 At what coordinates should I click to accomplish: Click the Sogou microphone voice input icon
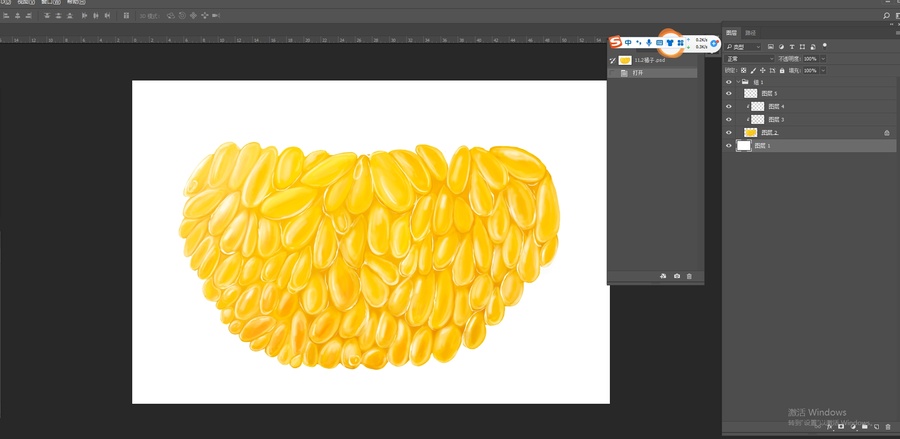(x=649, y=42)
